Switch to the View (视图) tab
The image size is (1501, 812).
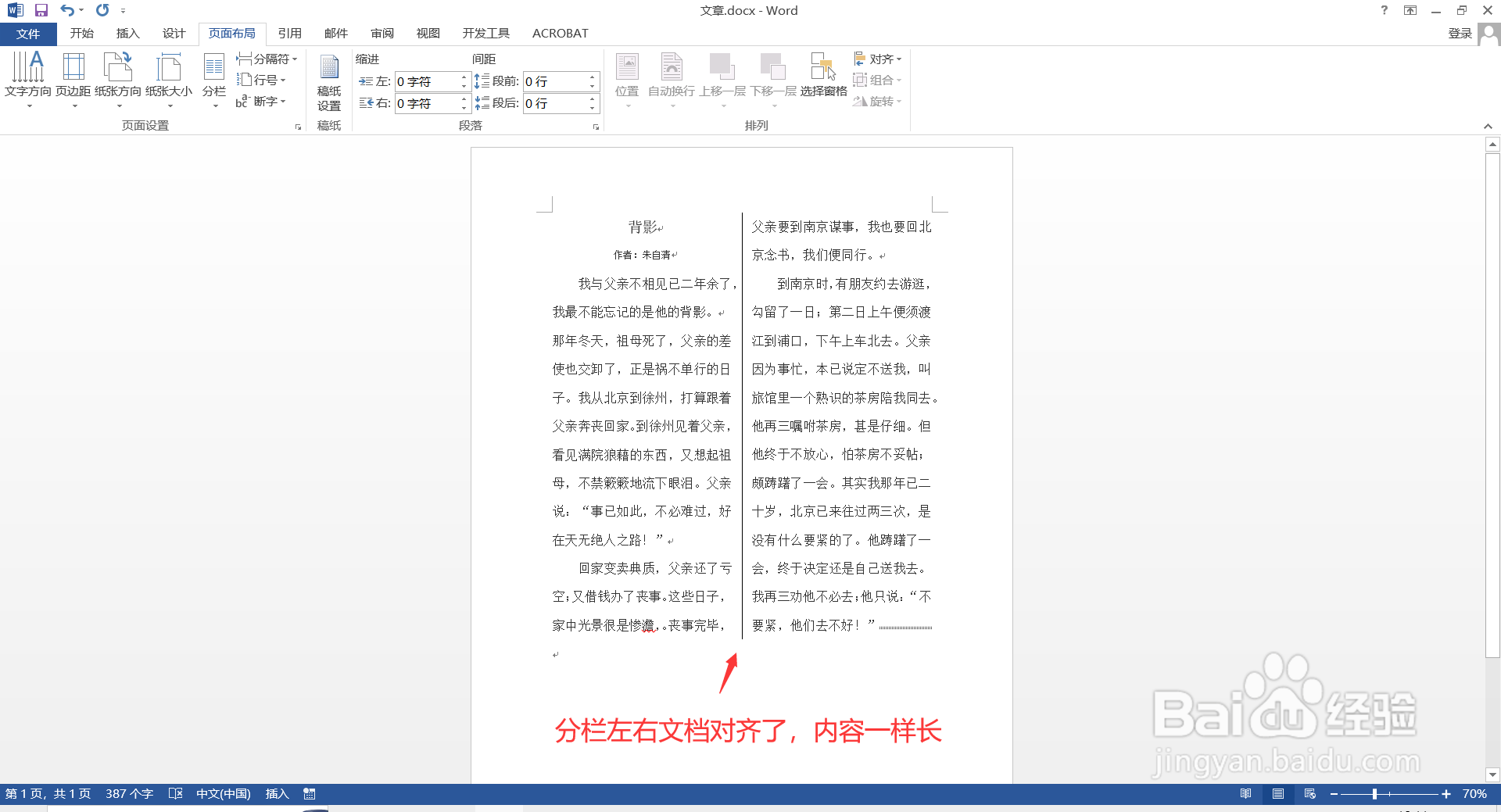click(x=428, y=33)
